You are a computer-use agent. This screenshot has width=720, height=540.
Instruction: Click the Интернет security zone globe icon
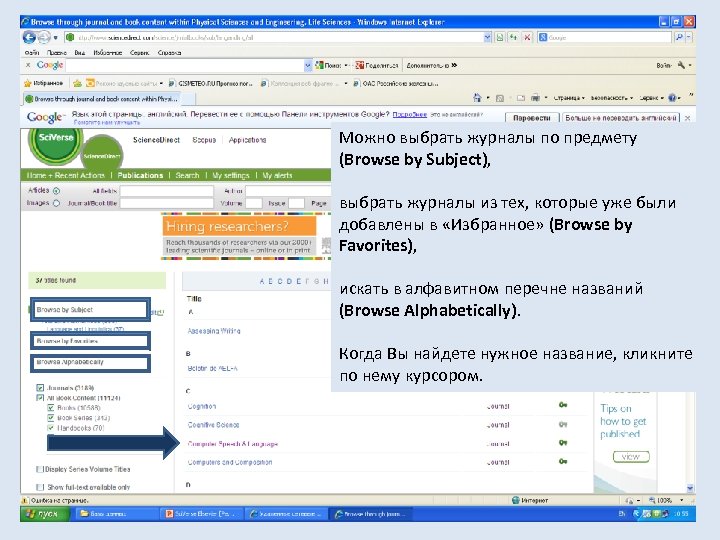pyautogui.click(x=516, y=500)
